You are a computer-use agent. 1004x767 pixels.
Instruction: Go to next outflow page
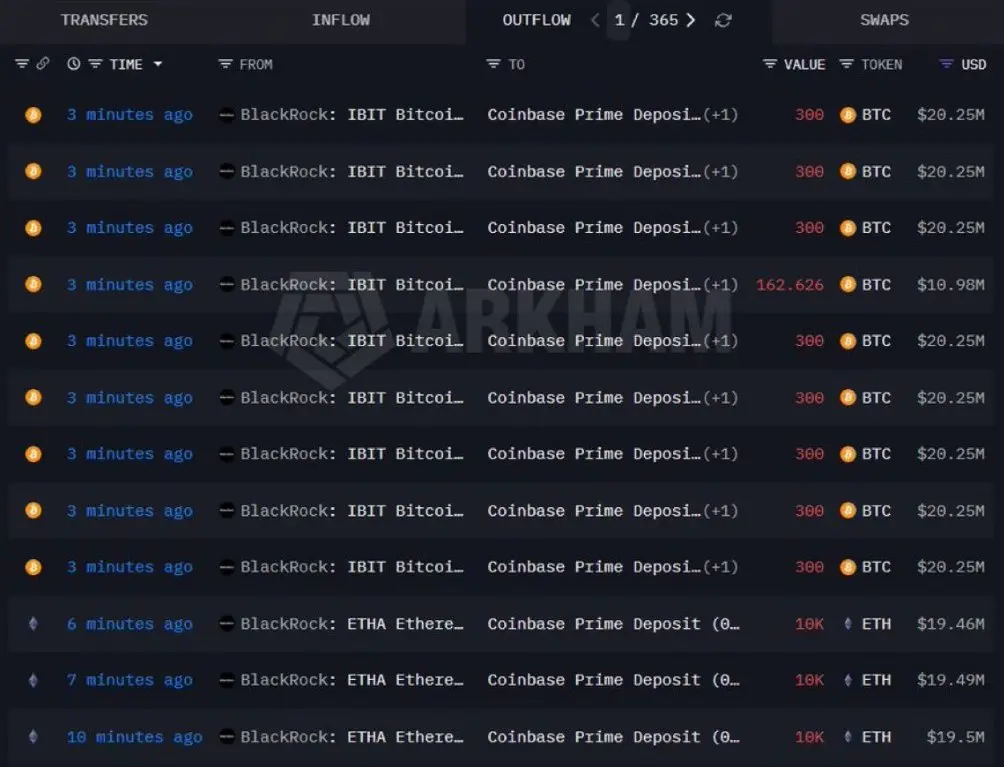point(690,20)
